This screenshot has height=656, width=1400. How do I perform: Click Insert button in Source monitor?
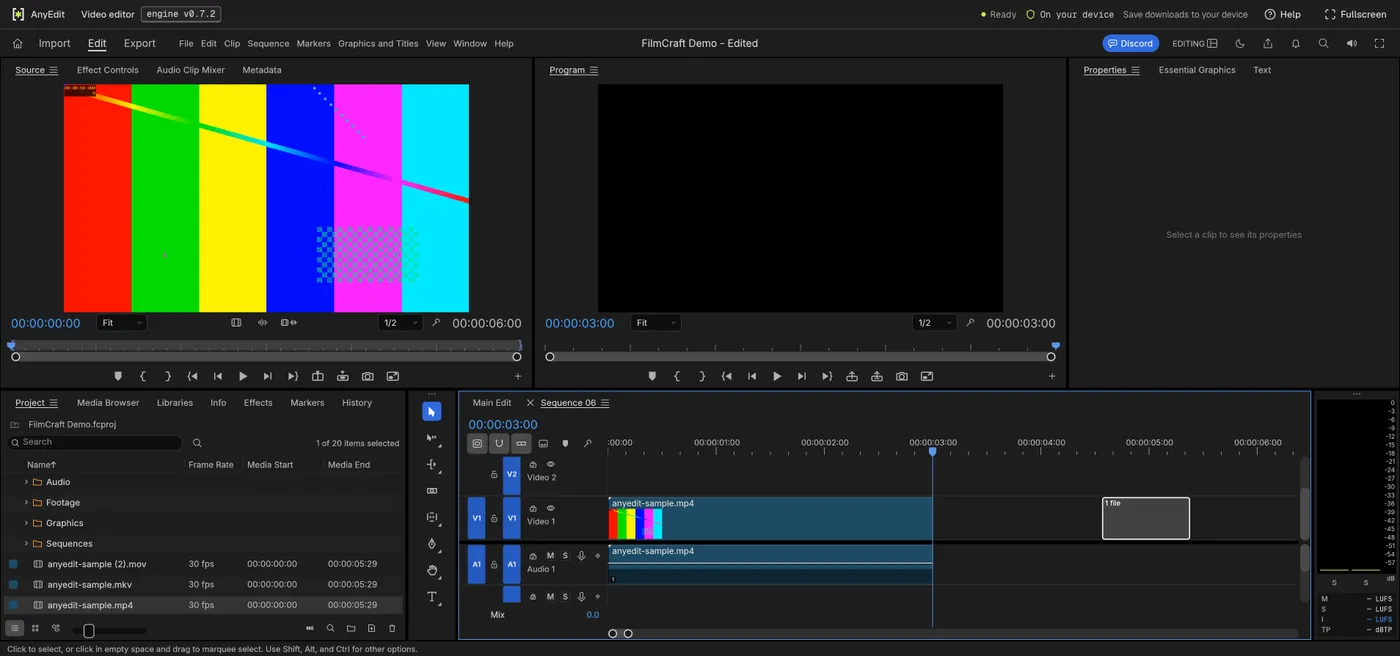click(318, 376)
